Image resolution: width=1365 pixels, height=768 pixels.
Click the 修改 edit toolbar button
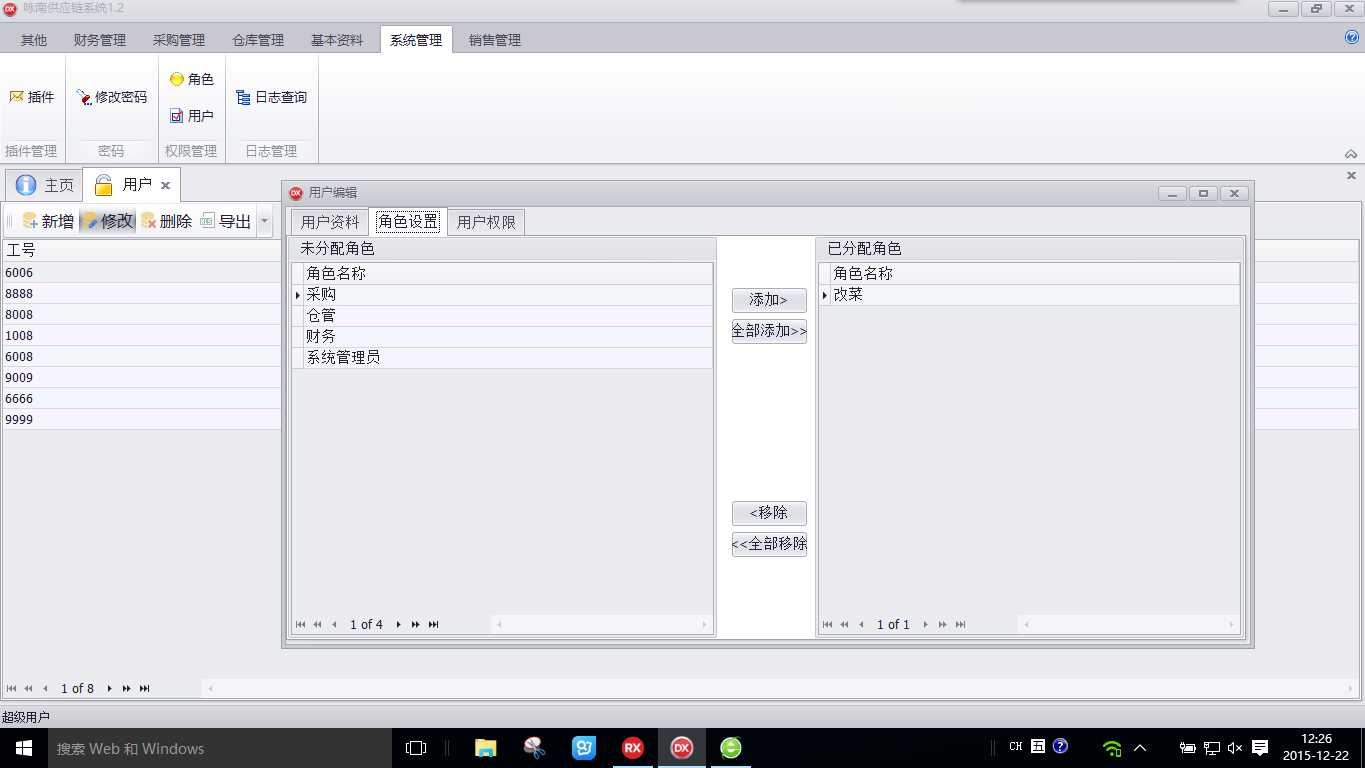(107, 221)
